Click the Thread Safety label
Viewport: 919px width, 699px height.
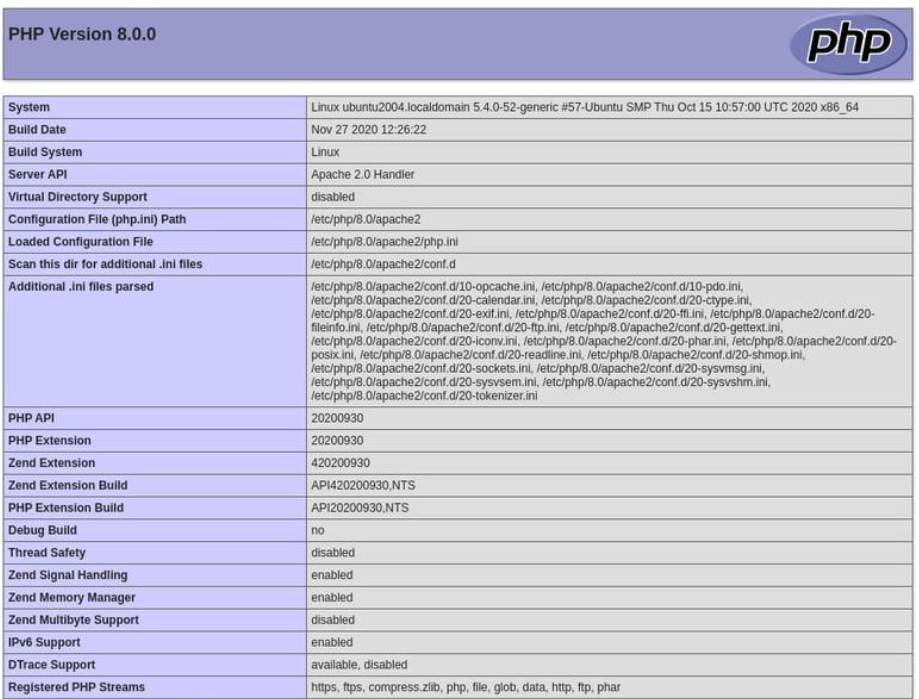point(47,553)
